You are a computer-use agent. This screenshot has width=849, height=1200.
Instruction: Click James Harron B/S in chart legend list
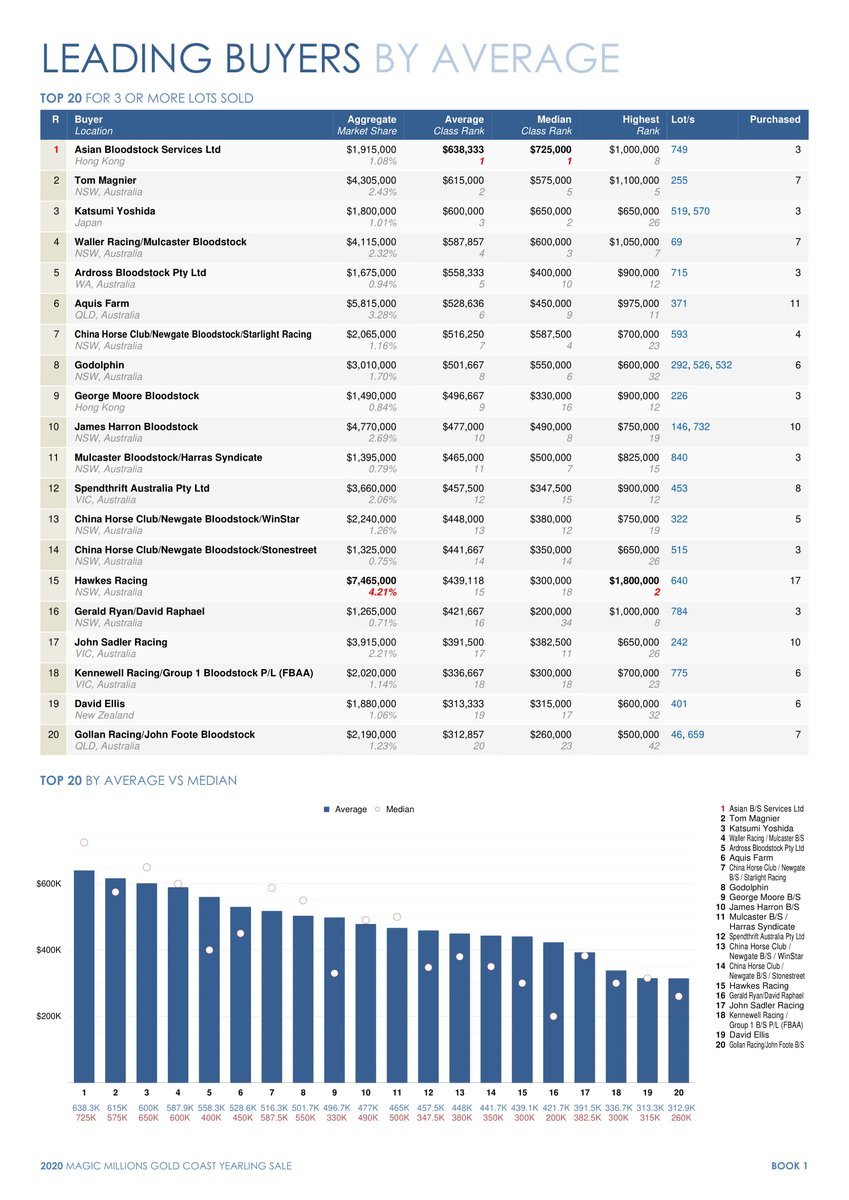(765, 907)
